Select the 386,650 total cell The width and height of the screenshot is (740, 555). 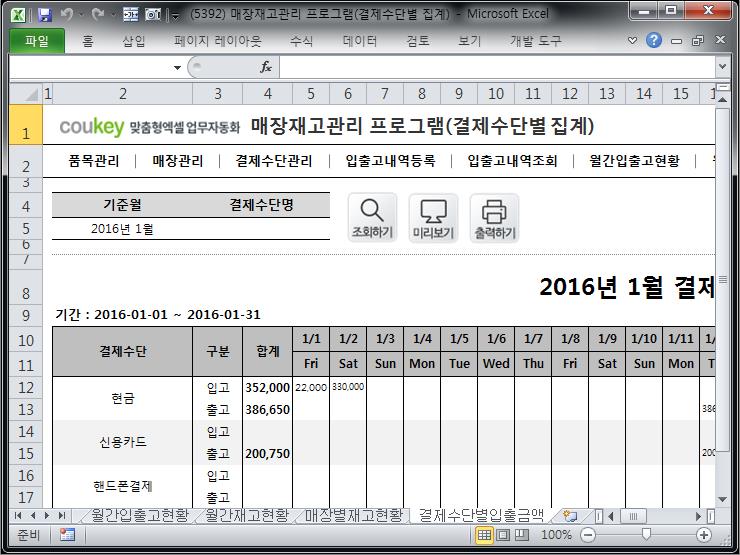pos(268,409)
